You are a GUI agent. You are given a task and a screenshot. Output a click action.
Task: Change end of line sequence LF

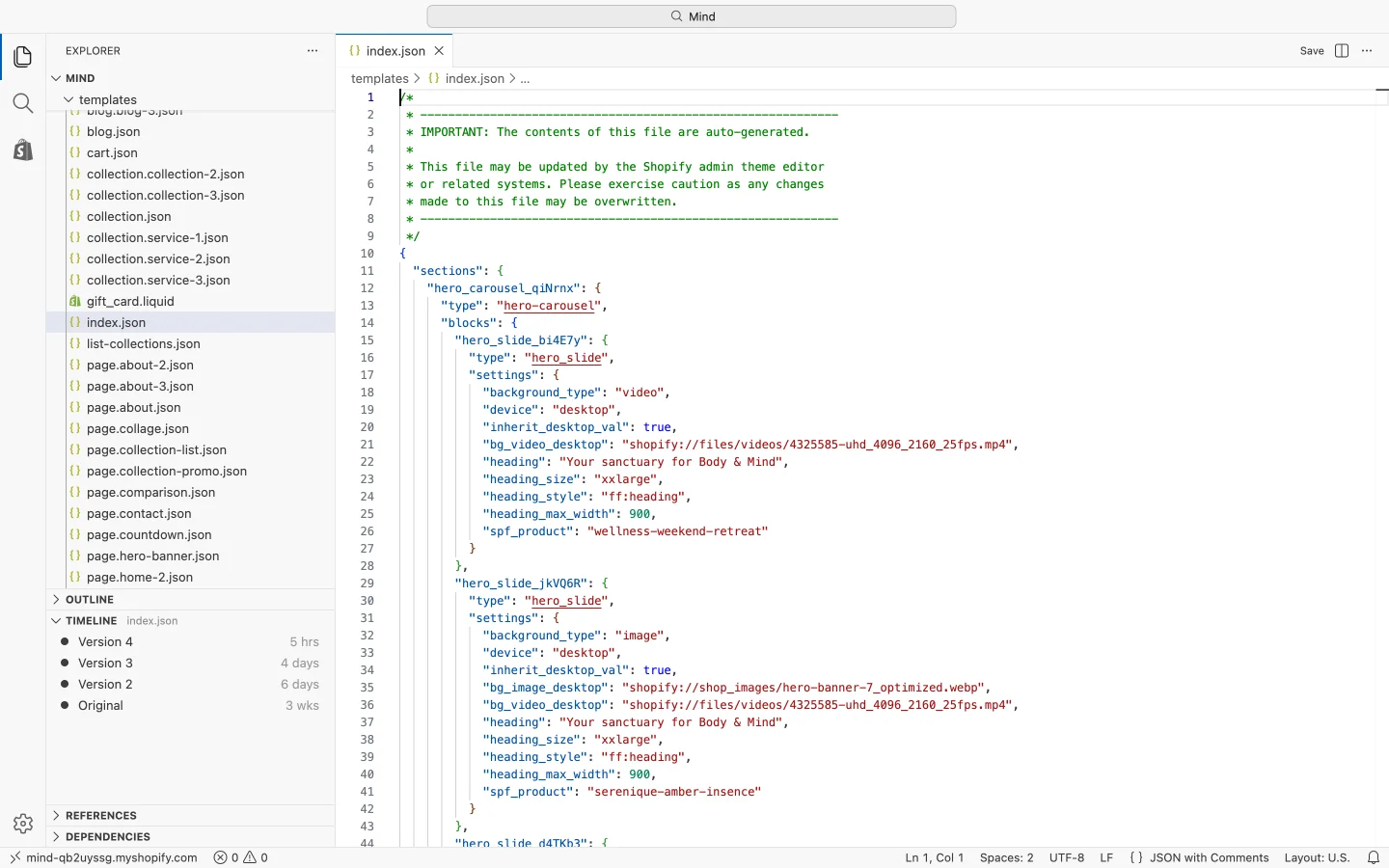[x=1106, y=857]
